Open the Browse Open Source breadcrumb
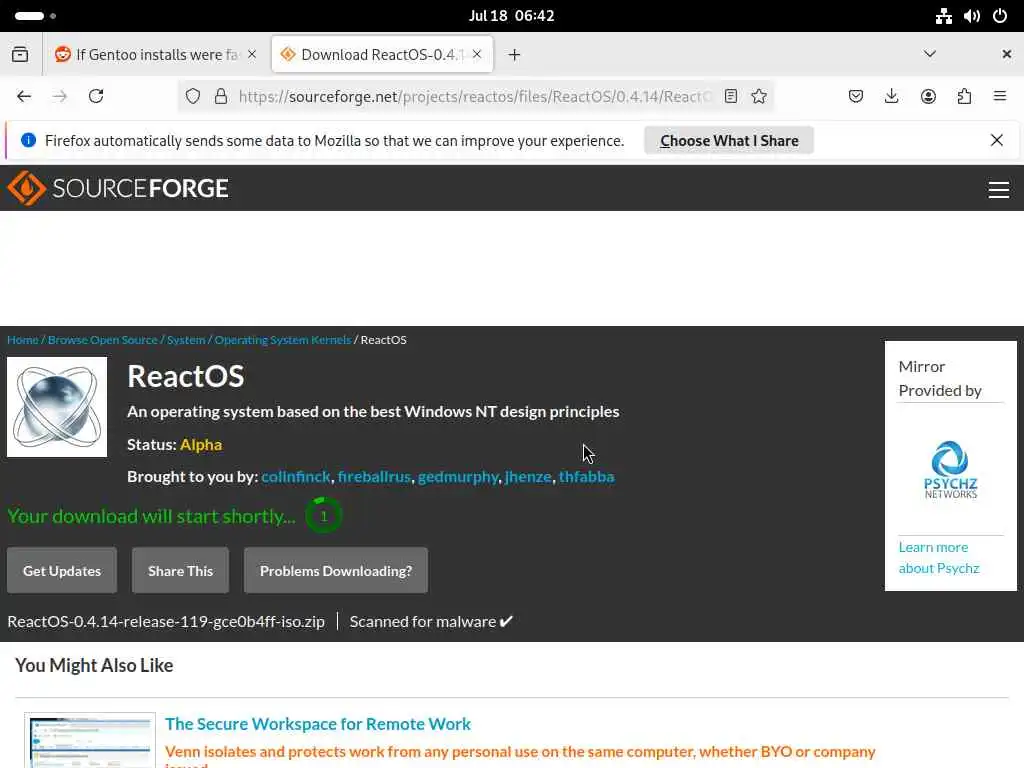Viewport: 1024px width, 768px height. pyautogui.click(x=103, y=340)
